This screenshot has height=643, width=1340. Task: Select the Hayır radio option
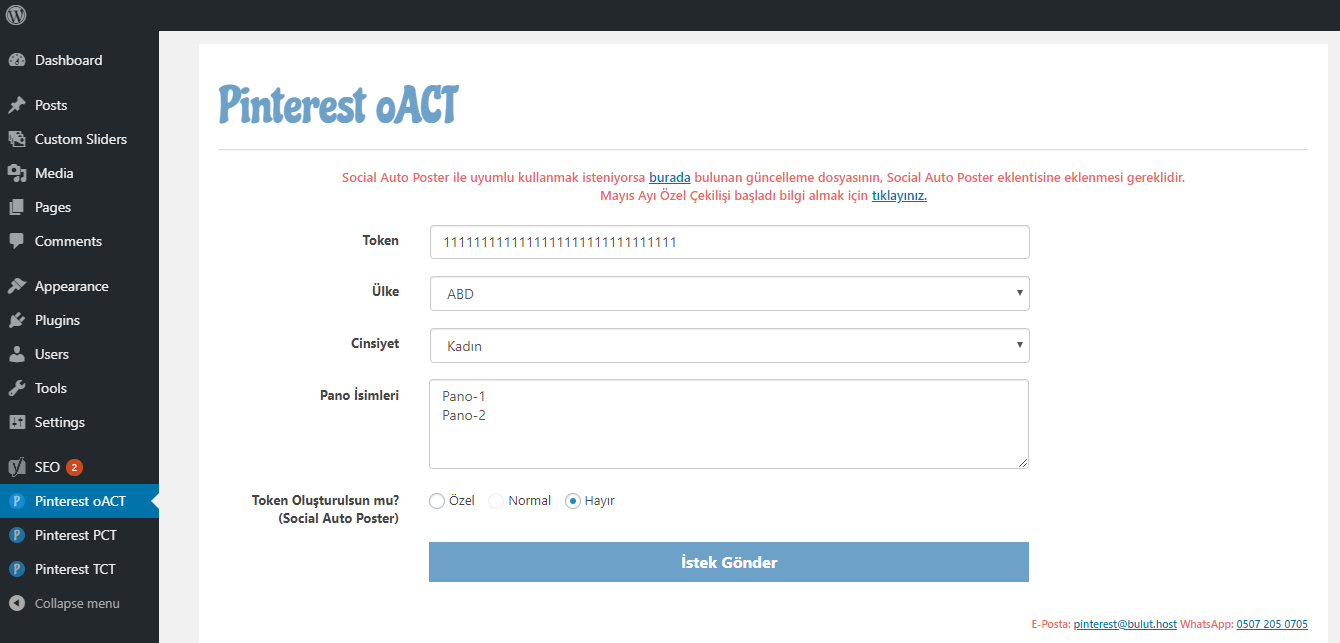[573, 501]
